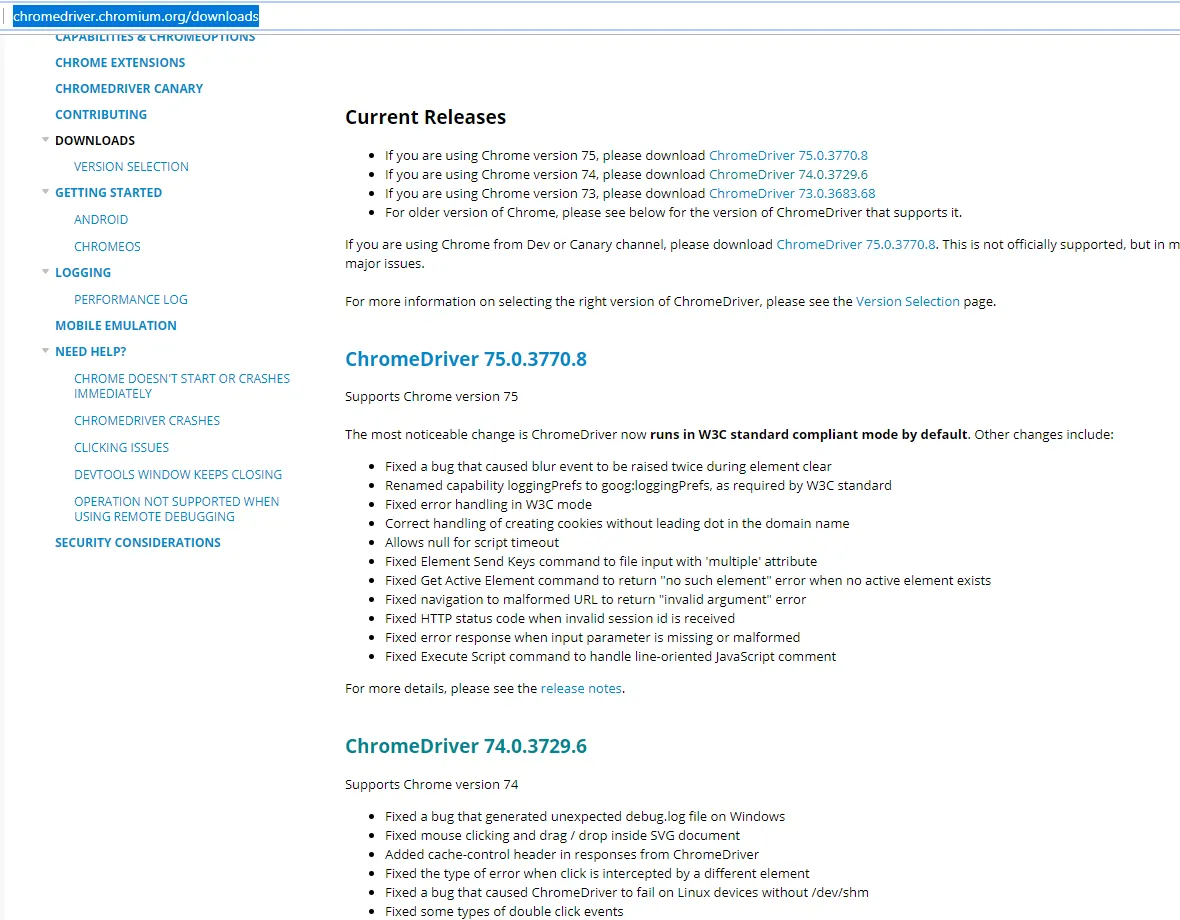Collapse the Downloads section triangle
Image resolution: width=1180 pixels, height=920 pixels.
45,140
